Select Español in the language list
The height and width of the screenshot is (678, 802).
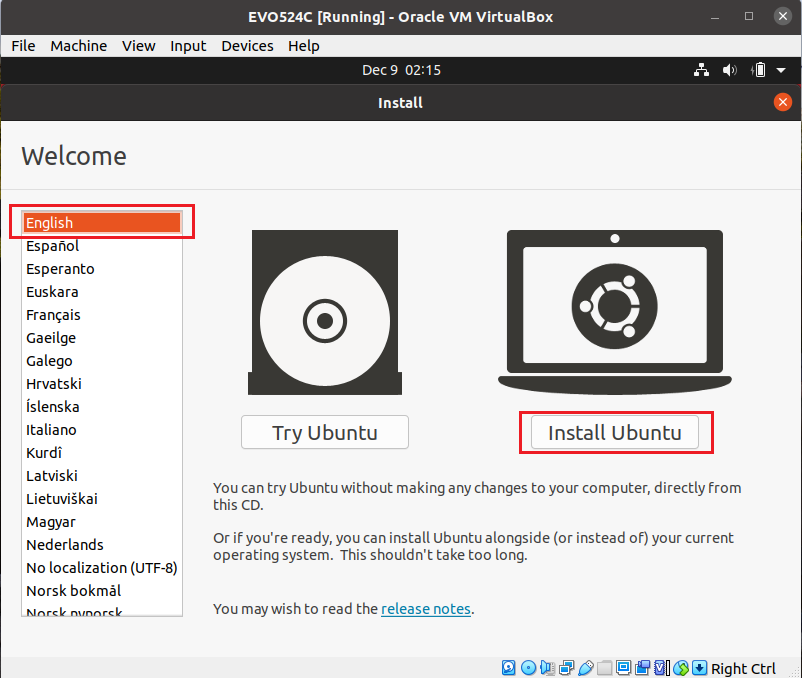[102, 246]
